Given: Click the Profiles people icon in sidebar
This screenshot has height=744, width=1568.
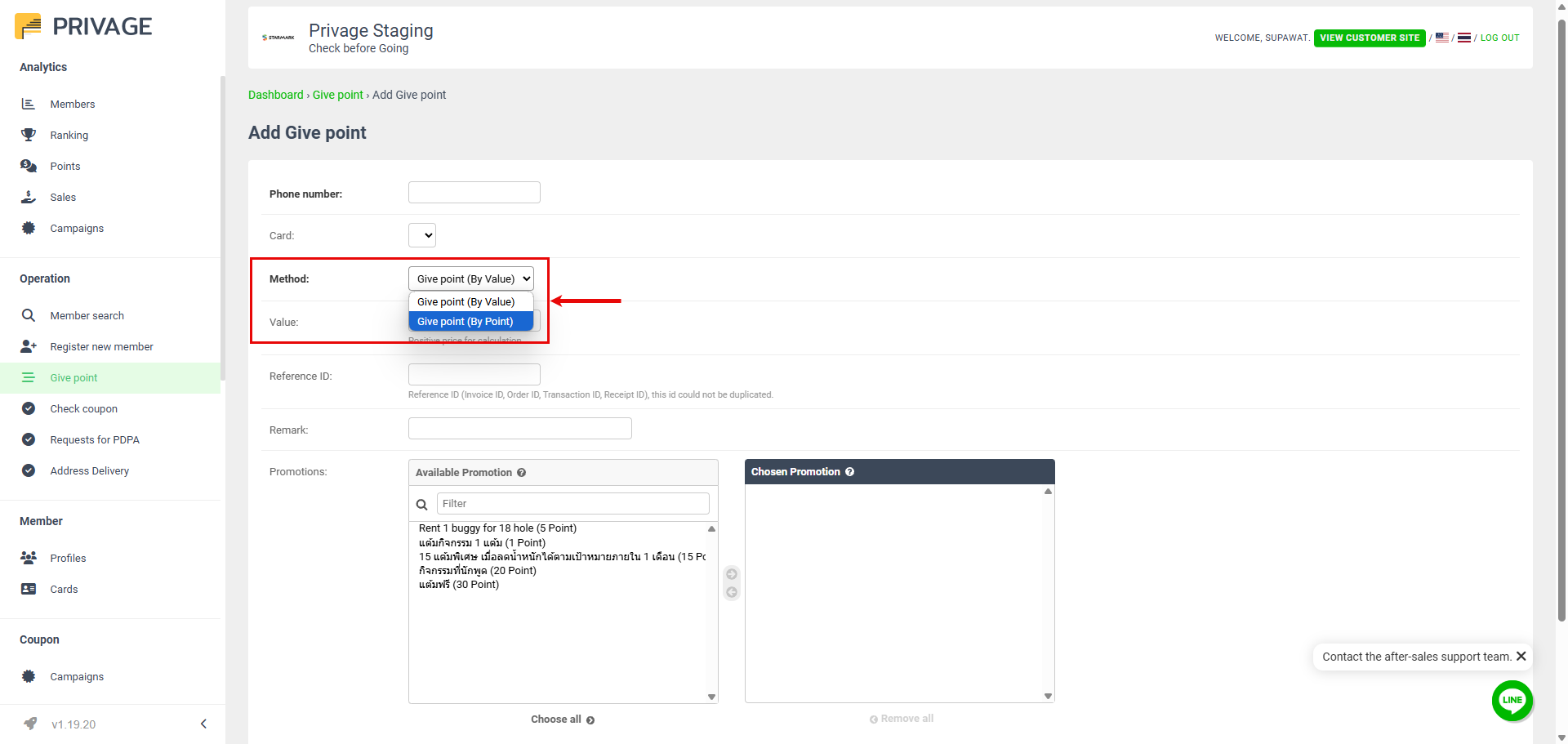Looking at the screenshot, I should [29, 558].
